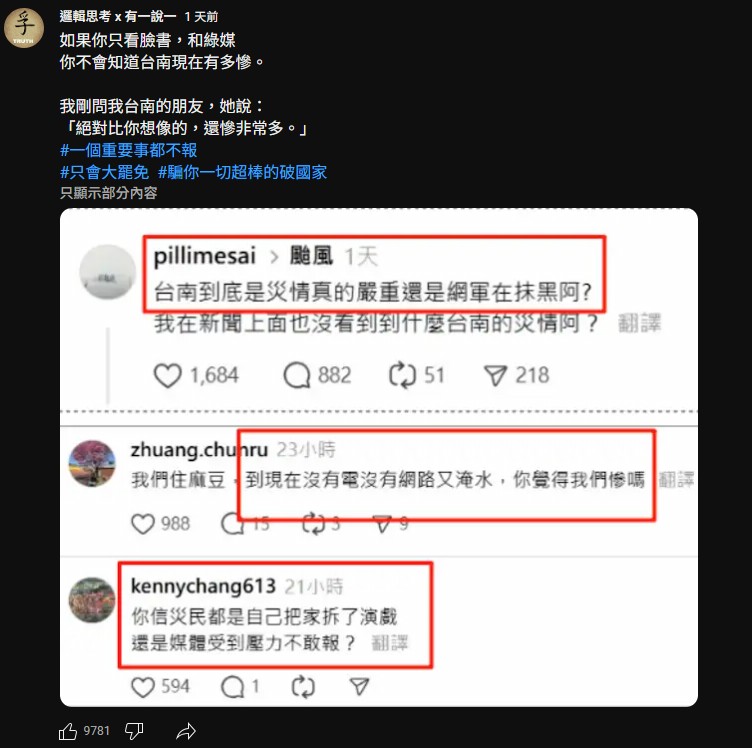The height and width of the screenshot is (748, 752).
Task: Open the channel avatar with gold logo
Action: (24, 27)
